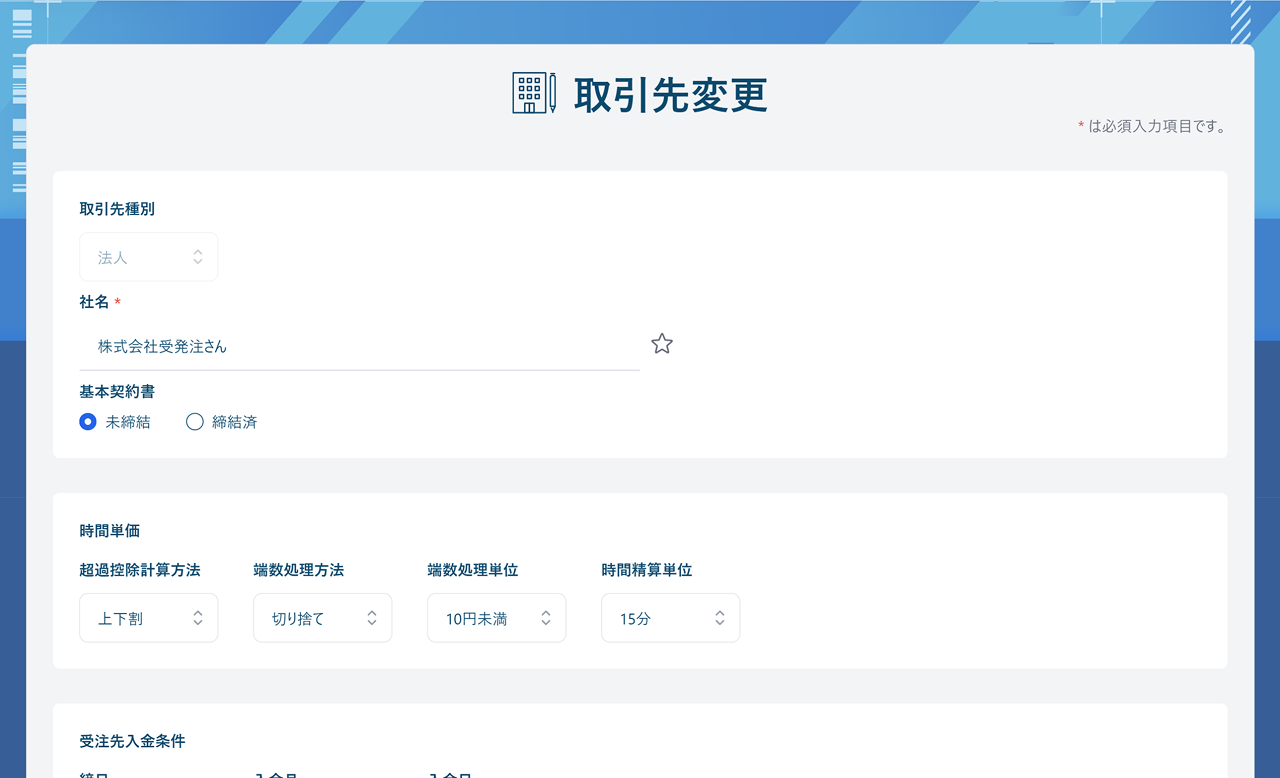Open the 取引先種別 dropdown showing 法人
The image size is (1280, 778).
pyautogui.click(x=149, y=257)
